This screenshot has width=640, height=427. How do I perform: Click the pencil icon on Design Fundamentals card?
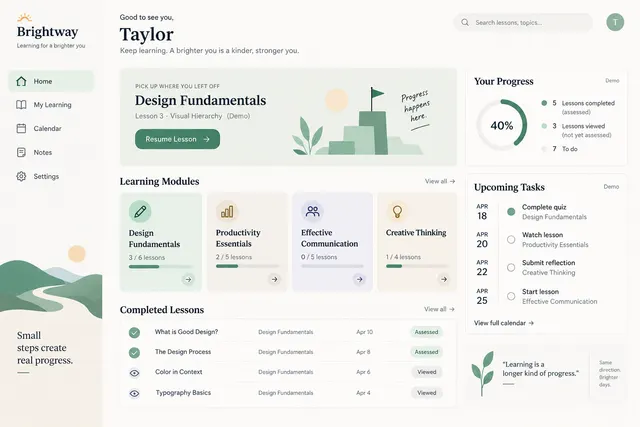[x=140, y=211]
